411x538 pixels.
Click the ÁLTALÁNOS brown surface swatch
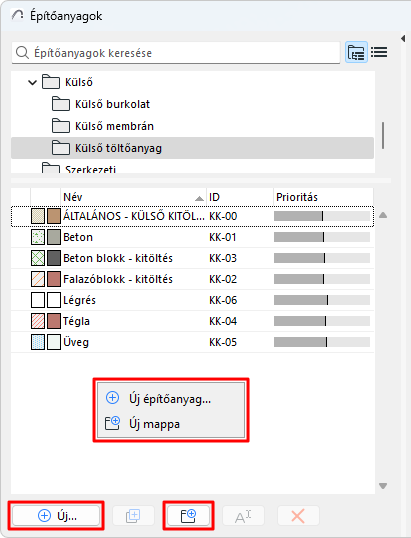pos(54,216)
